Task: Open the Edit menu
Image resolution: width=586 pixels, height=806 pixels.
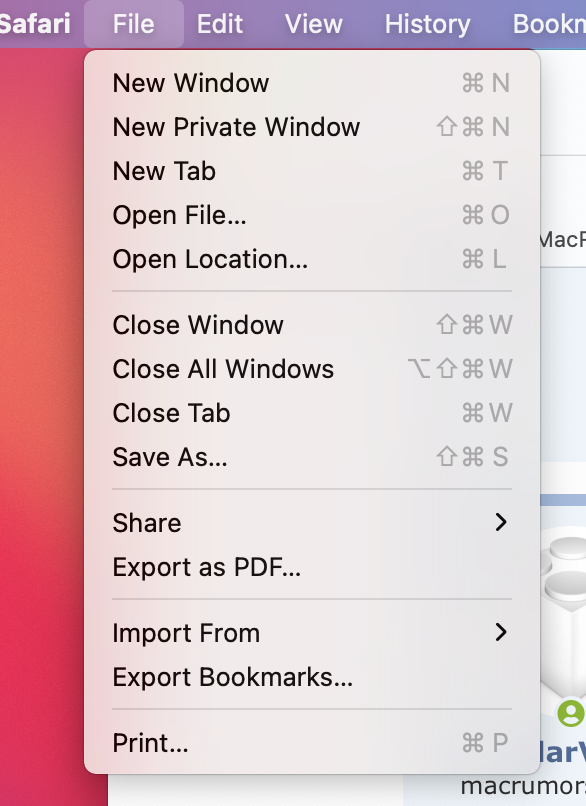Action: (x=219, y=24)
